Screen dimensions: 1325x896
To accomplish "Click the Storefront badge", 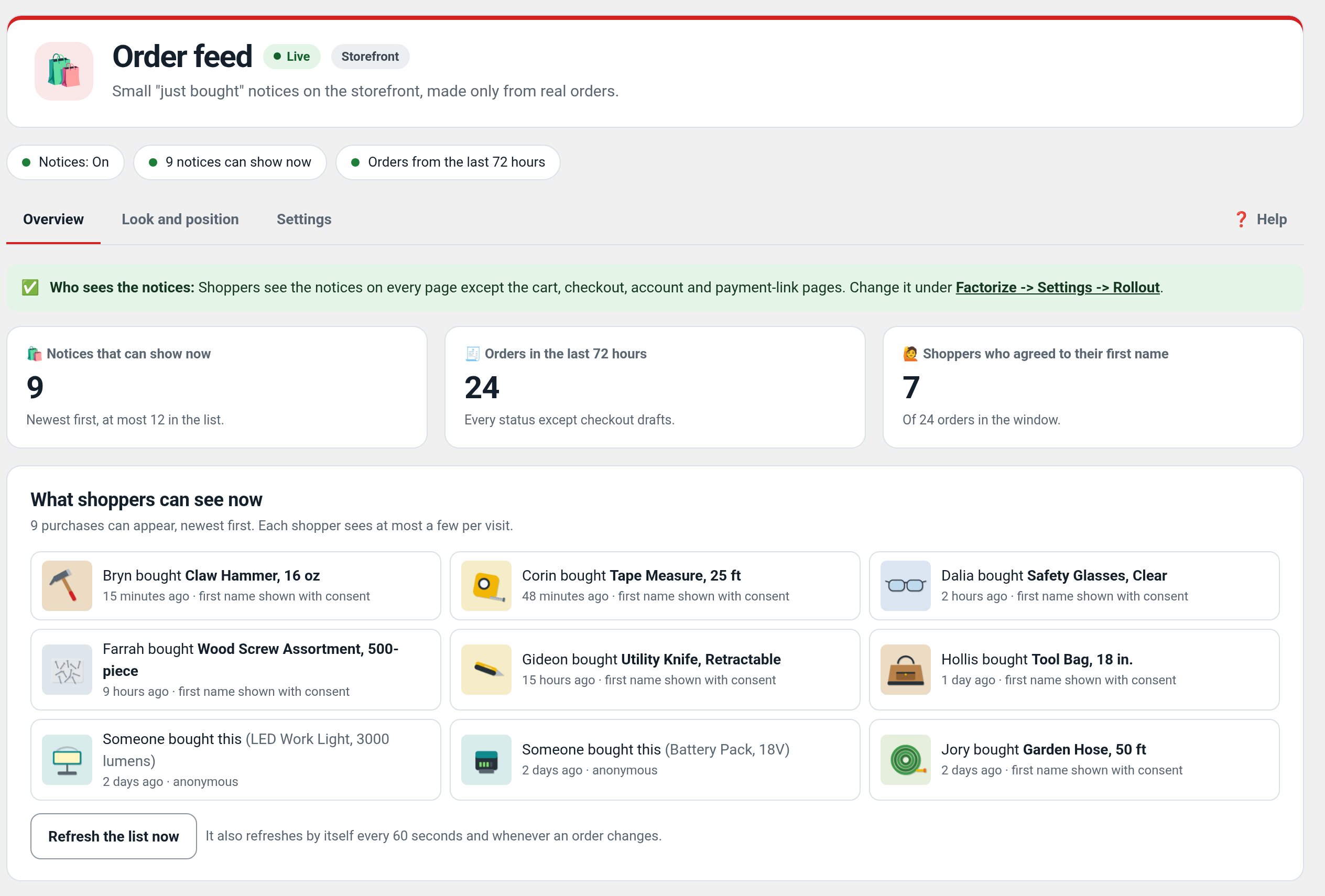I will 370,57.
